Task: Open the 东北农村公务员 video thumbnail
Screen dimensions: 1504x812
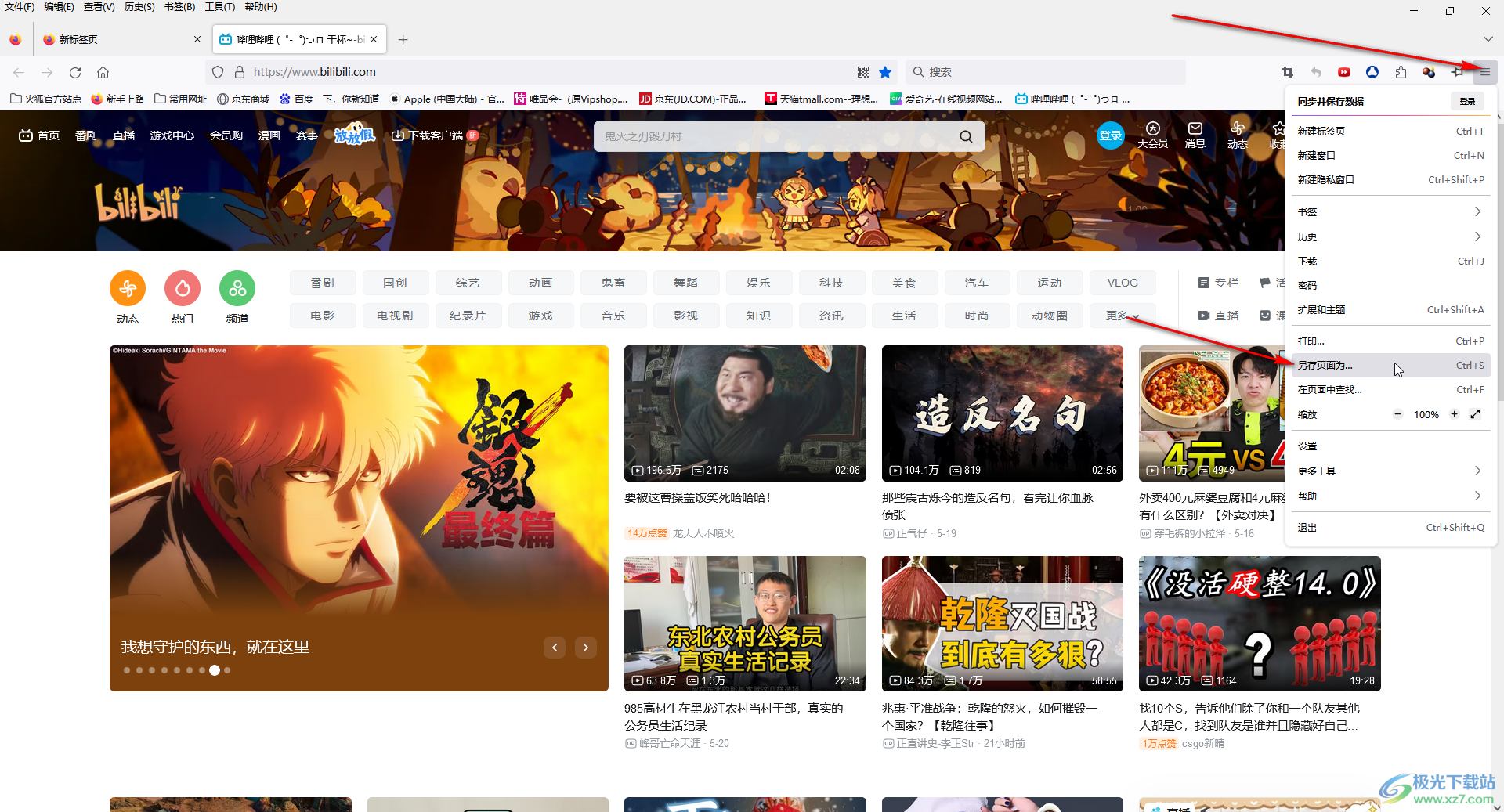Action: click(x=745, y=624)
